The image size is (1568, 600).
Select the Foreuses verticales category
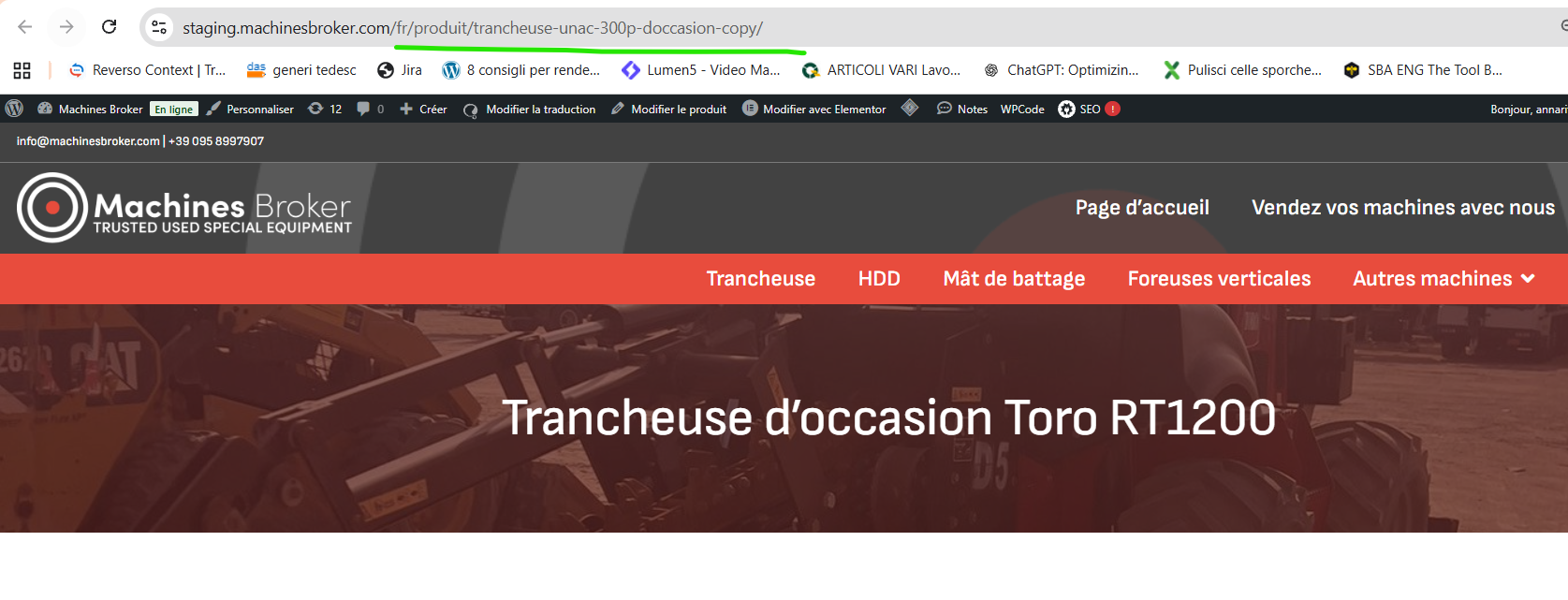(1219, 279)
